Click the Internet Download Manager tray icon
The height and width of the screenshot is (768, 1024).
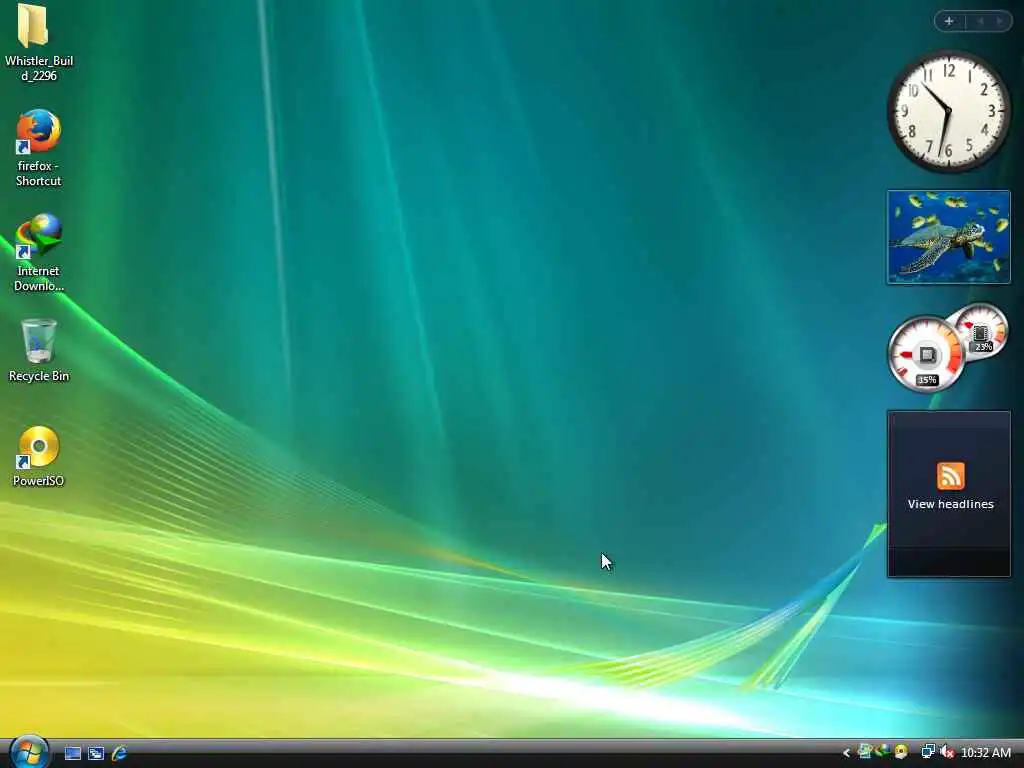click(883, 752)
